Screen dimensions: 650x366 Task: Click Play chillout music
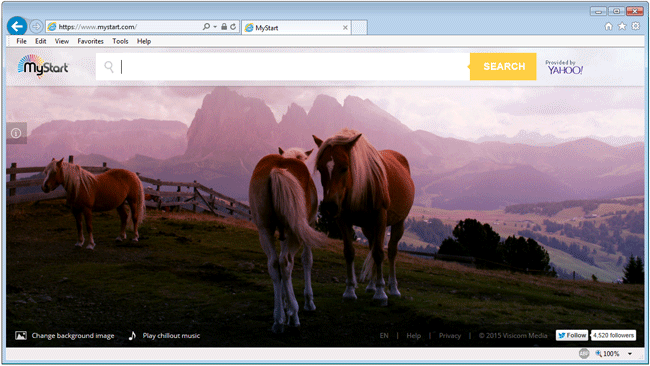(x=171, y=336)
